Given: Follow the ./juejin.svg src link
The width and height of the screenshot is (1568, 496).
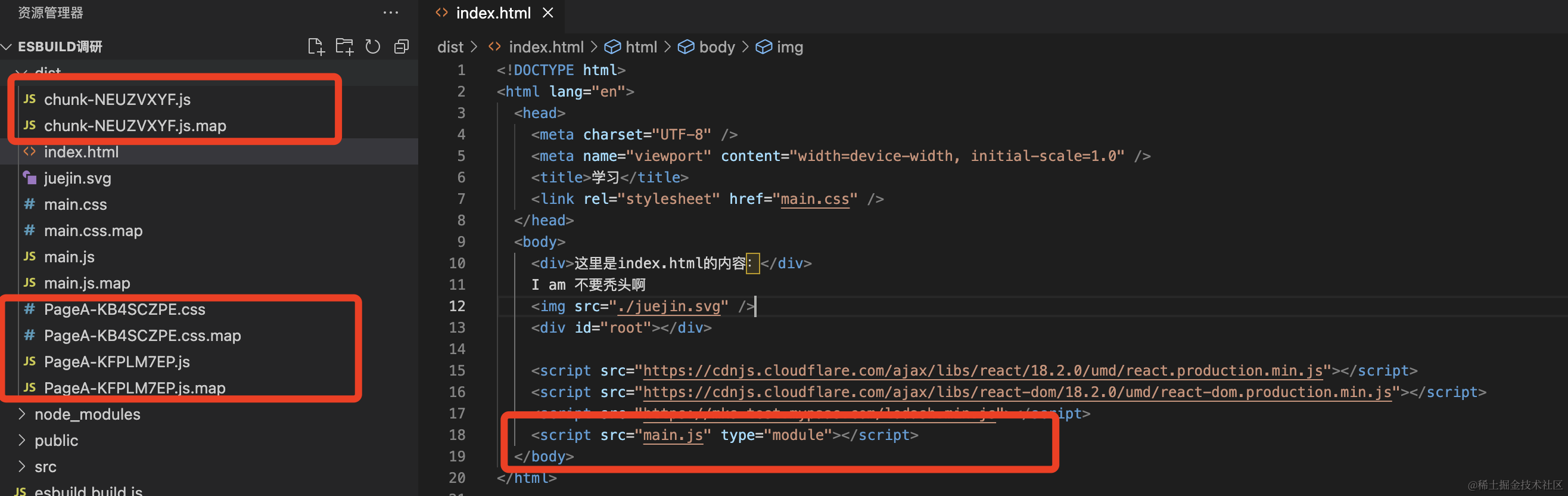Looking at the screenshot, I should click(669, 306).
